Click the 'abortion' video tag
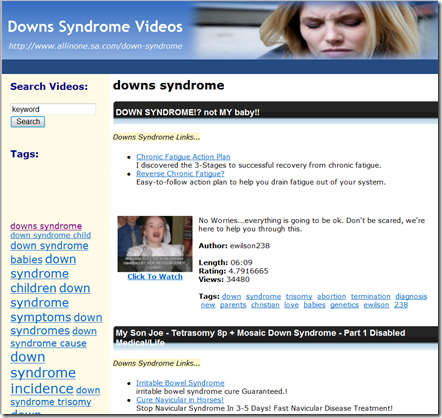Screen dimensions: 442x418 click(x=331, y=296)
